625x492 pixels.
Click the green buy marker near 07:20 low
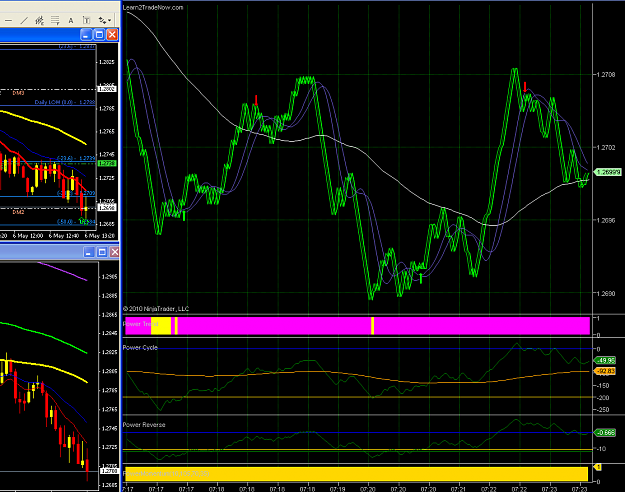click(x=421, y=278)
